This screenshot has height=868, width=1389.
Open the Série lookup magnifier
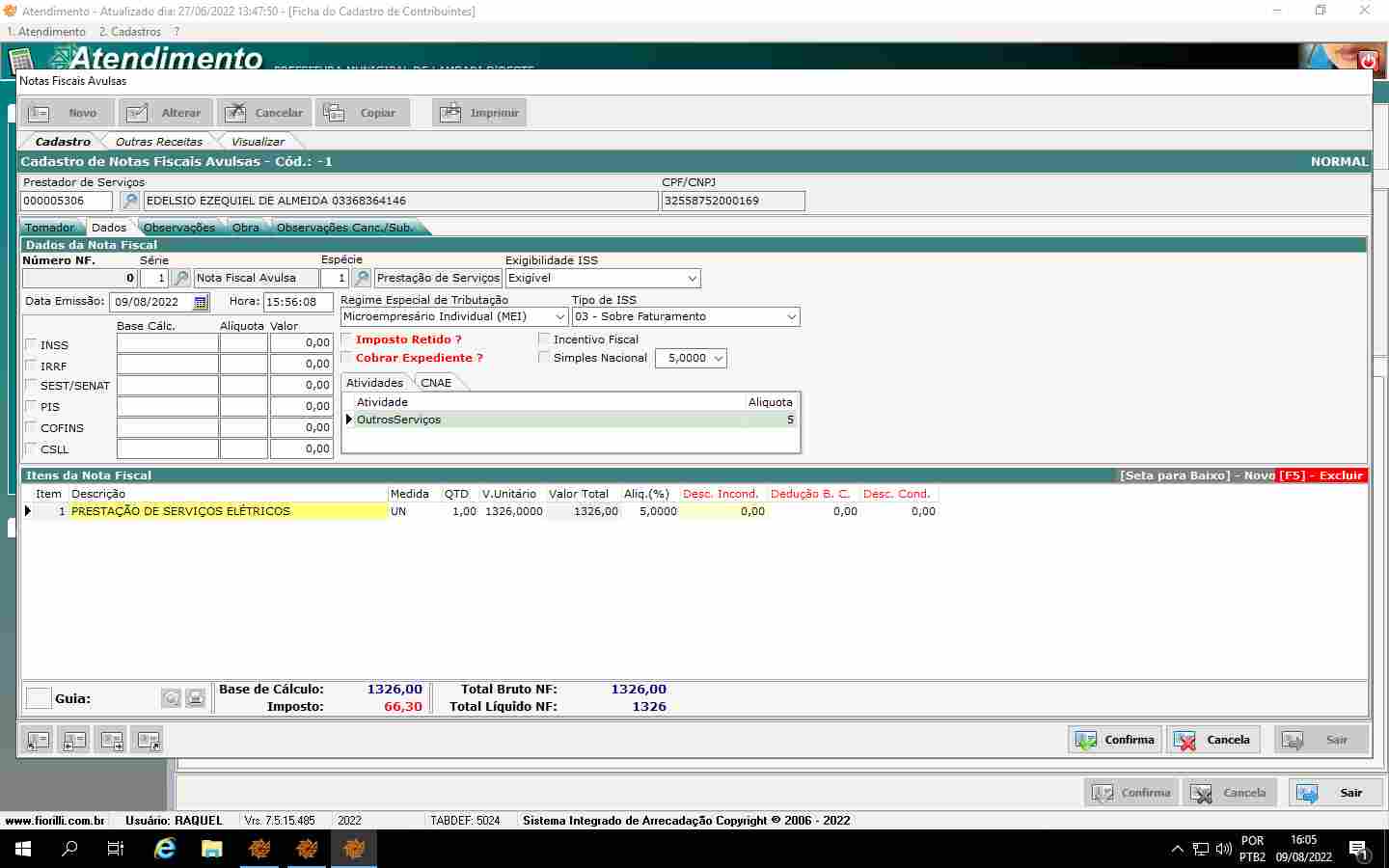click(180, 279)
